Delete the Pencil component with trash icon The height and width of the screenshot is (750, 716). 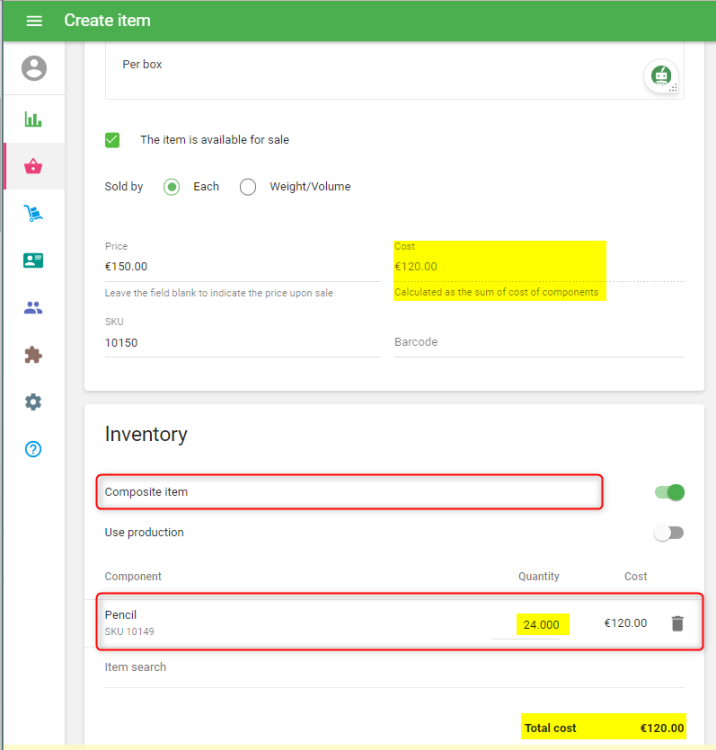click(x=677, y=623)
